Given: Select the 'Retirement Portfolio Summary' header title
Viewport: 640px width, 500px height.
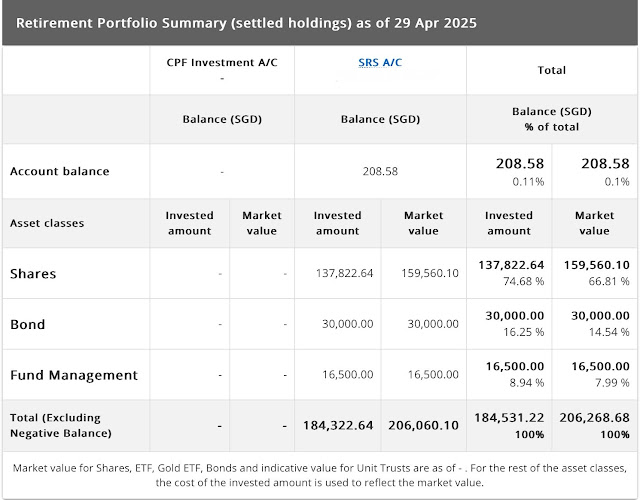Looking at the screenshot, I should [x=246, y=23].
